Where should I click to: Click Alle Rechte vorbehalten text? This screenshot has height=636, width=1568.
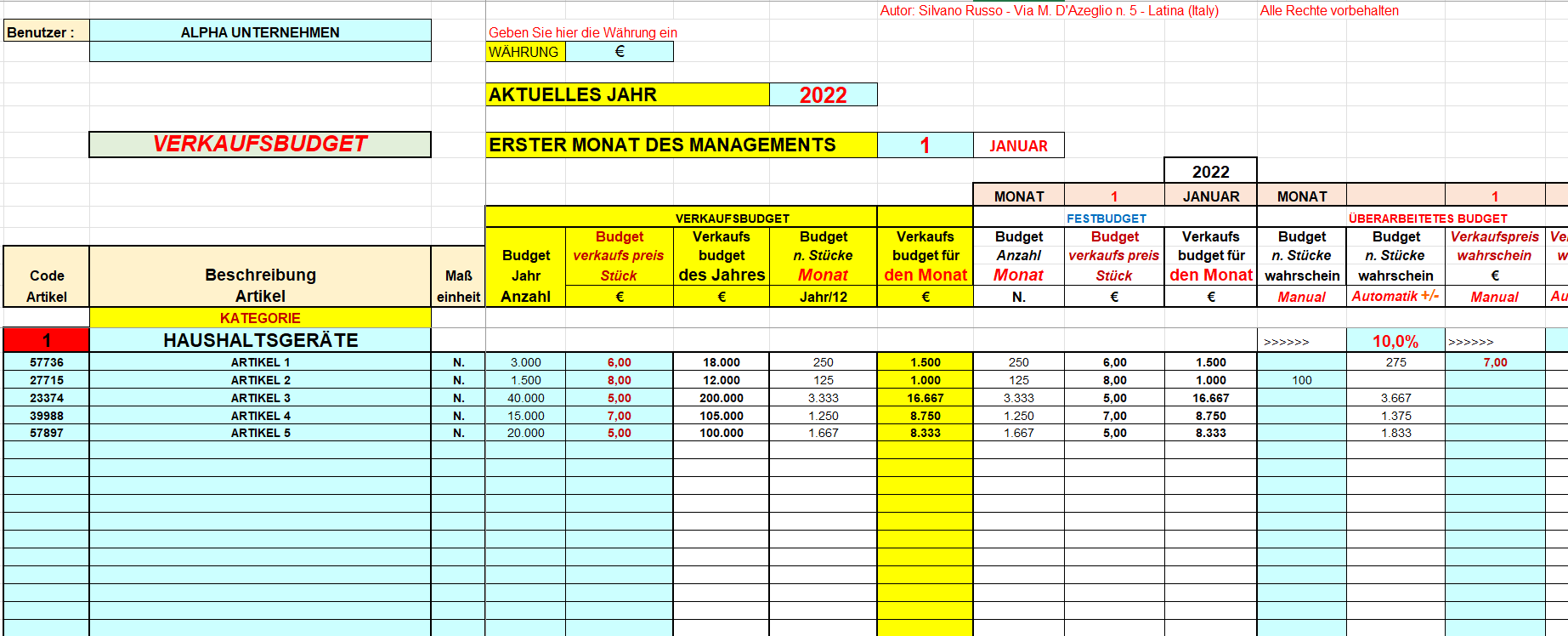point(1329,10)
